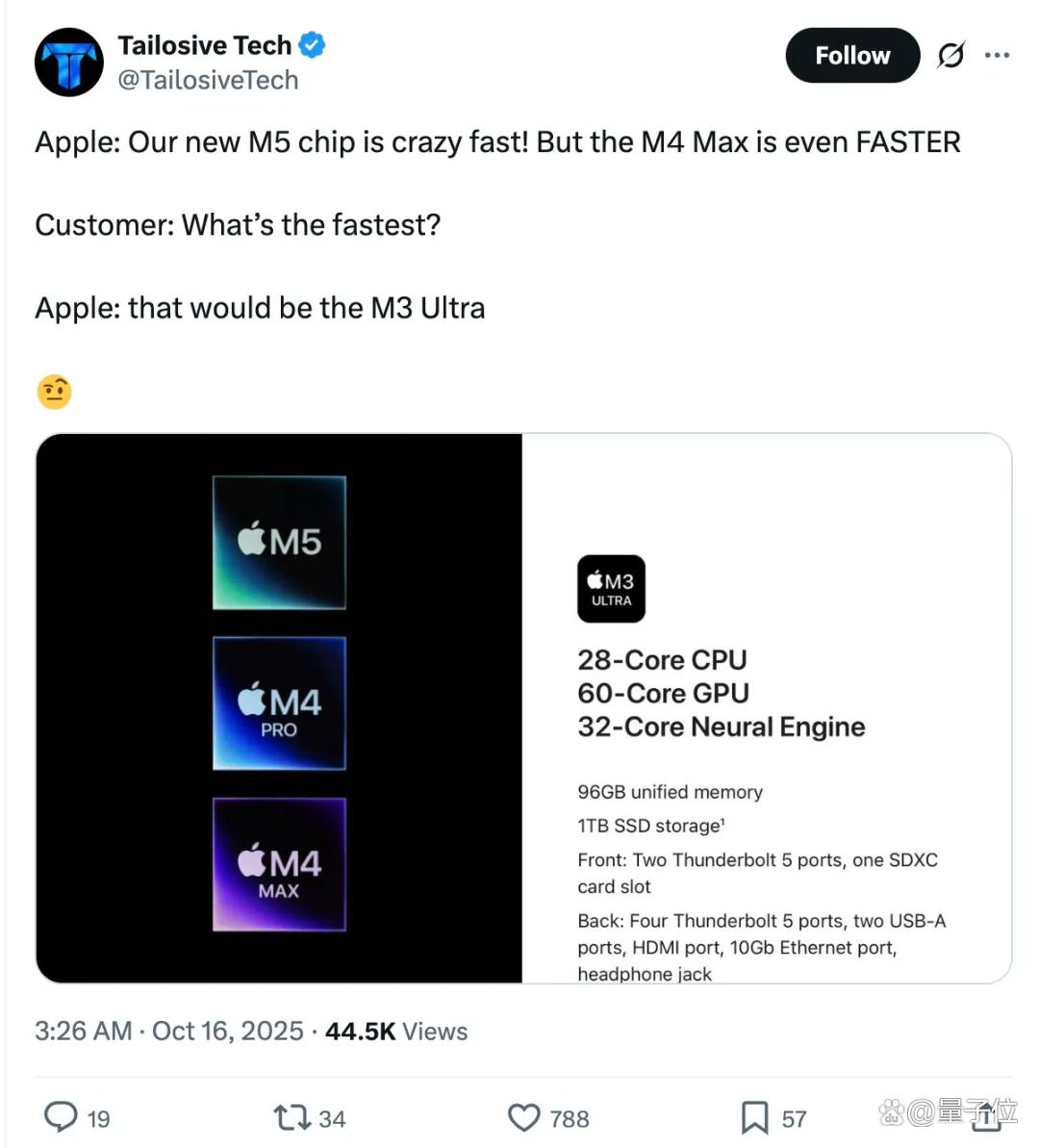This screenshot has height=1148, width=1039.
Task: Open the Tailosive Tech display name
Action: tap(204, 45)
